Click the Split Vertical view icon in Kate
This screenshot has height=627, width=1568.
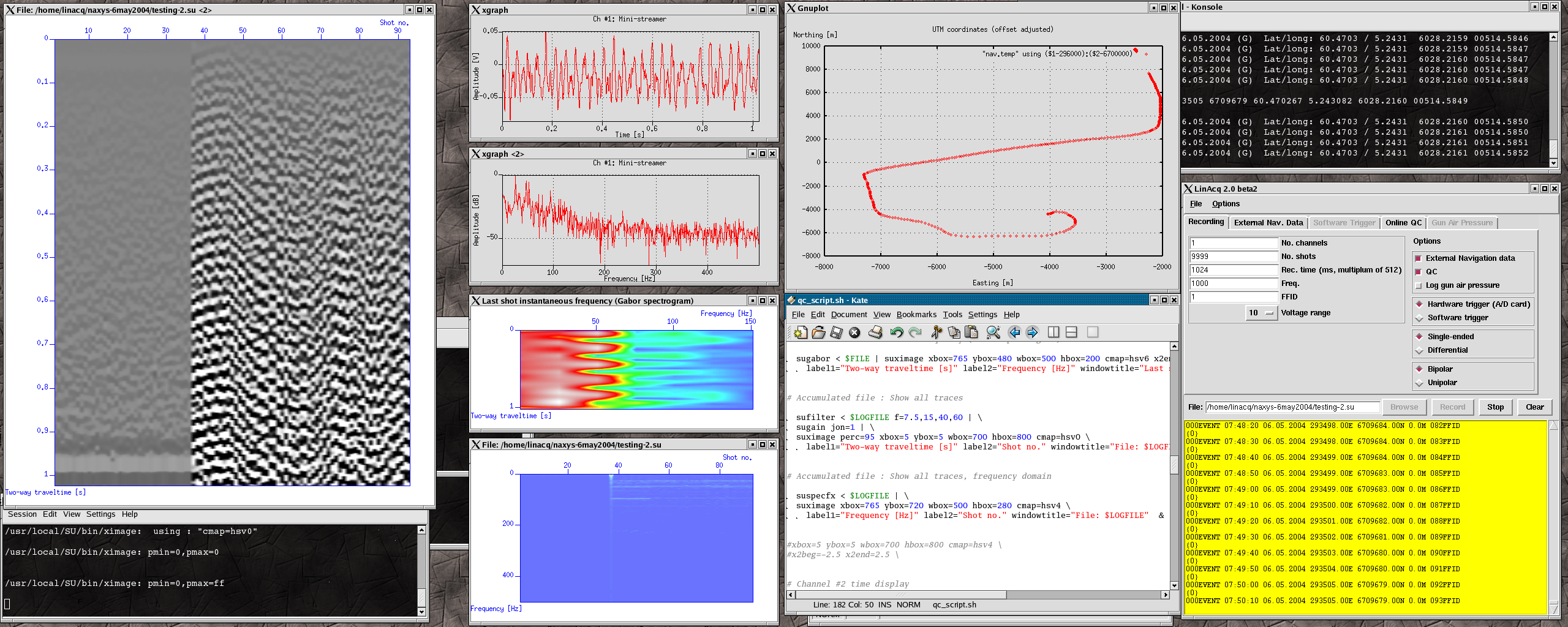pos(1053,332)
